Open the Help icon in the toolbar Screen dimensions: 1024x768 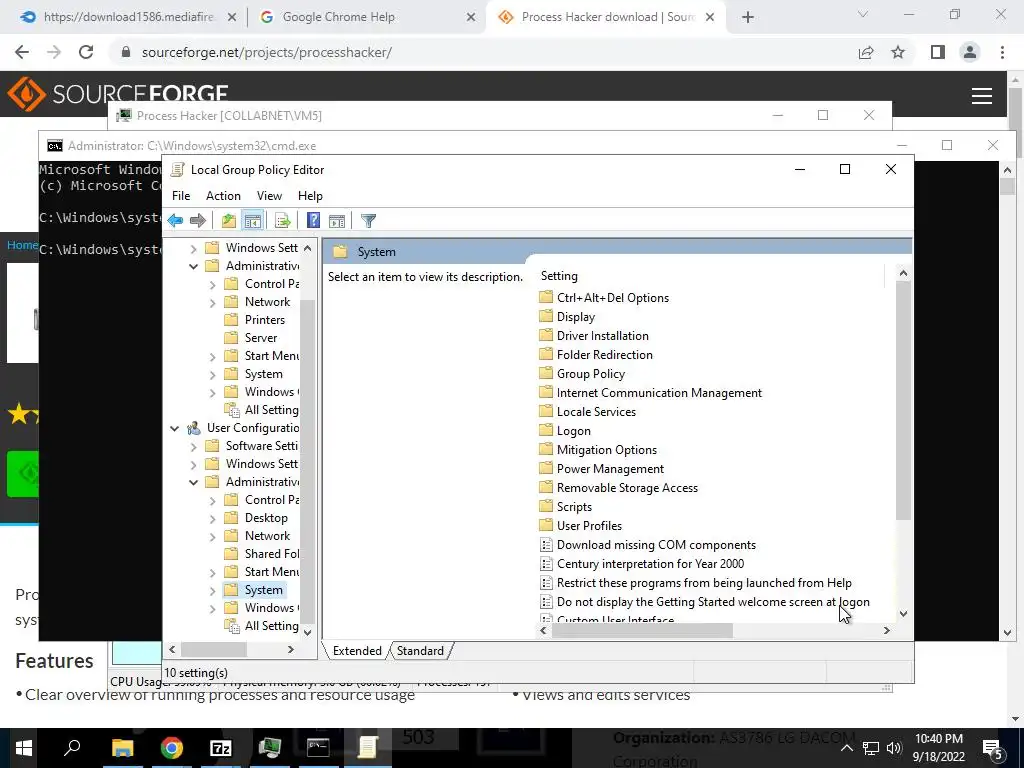(x=313, y=221)
